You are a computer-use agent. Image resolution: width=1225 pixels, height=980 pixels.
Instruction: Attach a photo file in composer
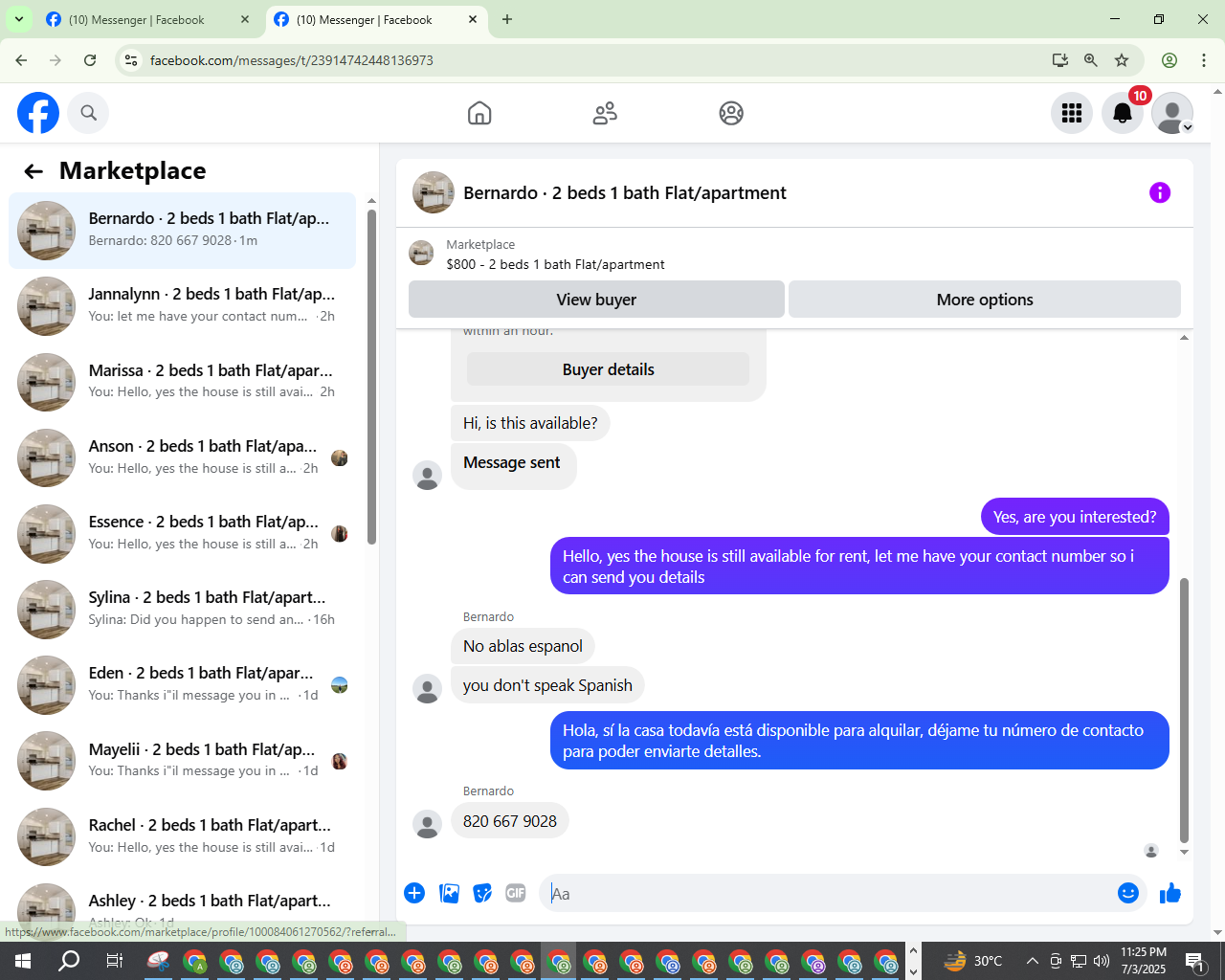pyautogui.click(x=449, y=893)
